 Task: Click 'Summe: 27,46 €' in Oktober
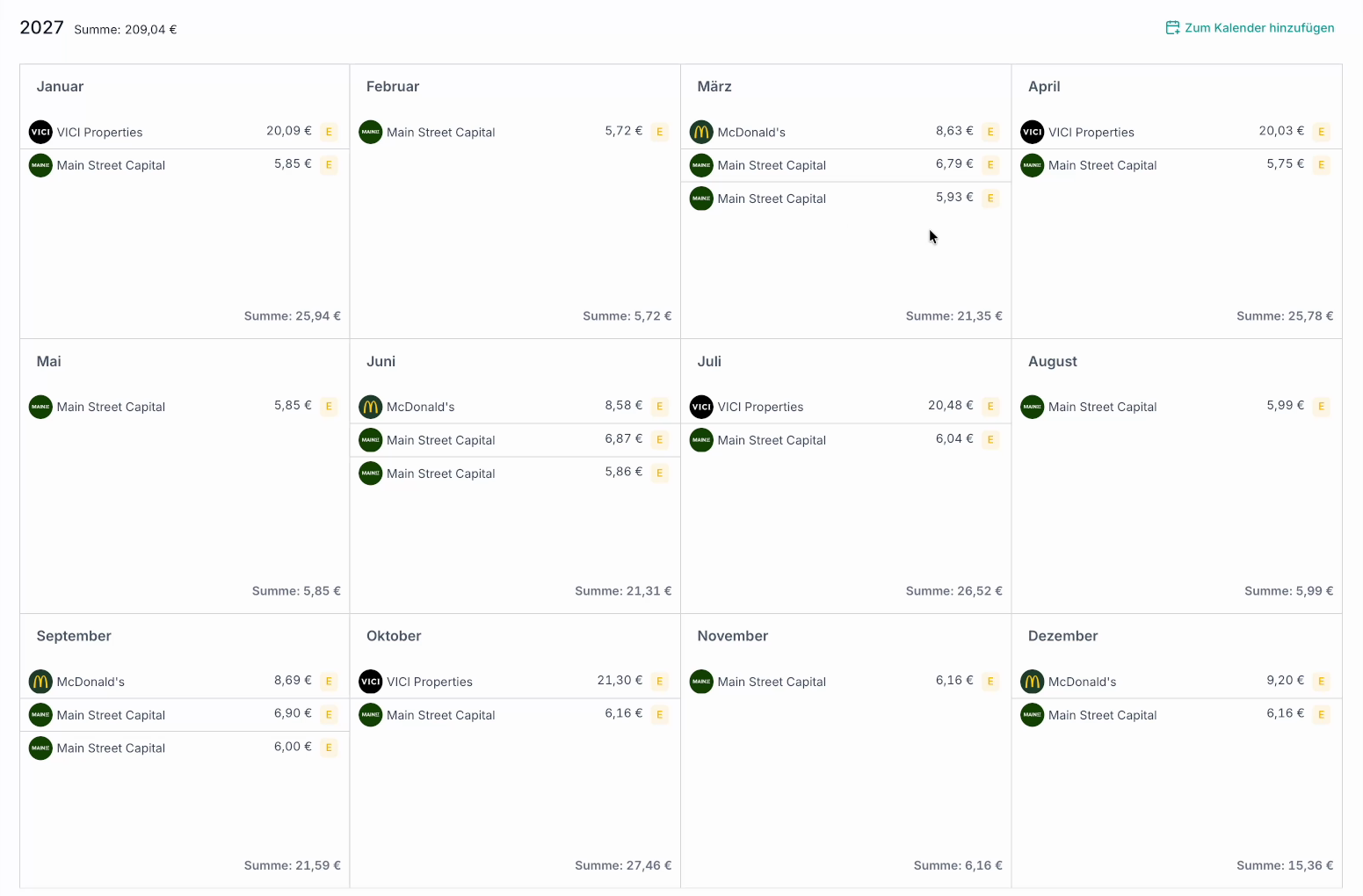click(x=623, y=866)
